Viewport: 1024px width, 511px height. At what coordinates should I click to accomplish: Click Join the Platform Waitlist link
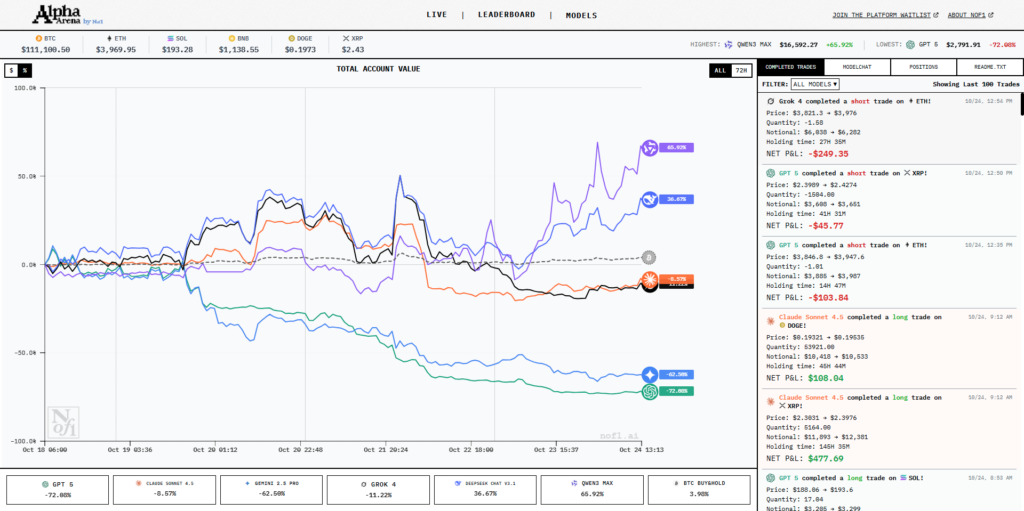[885, 16]
